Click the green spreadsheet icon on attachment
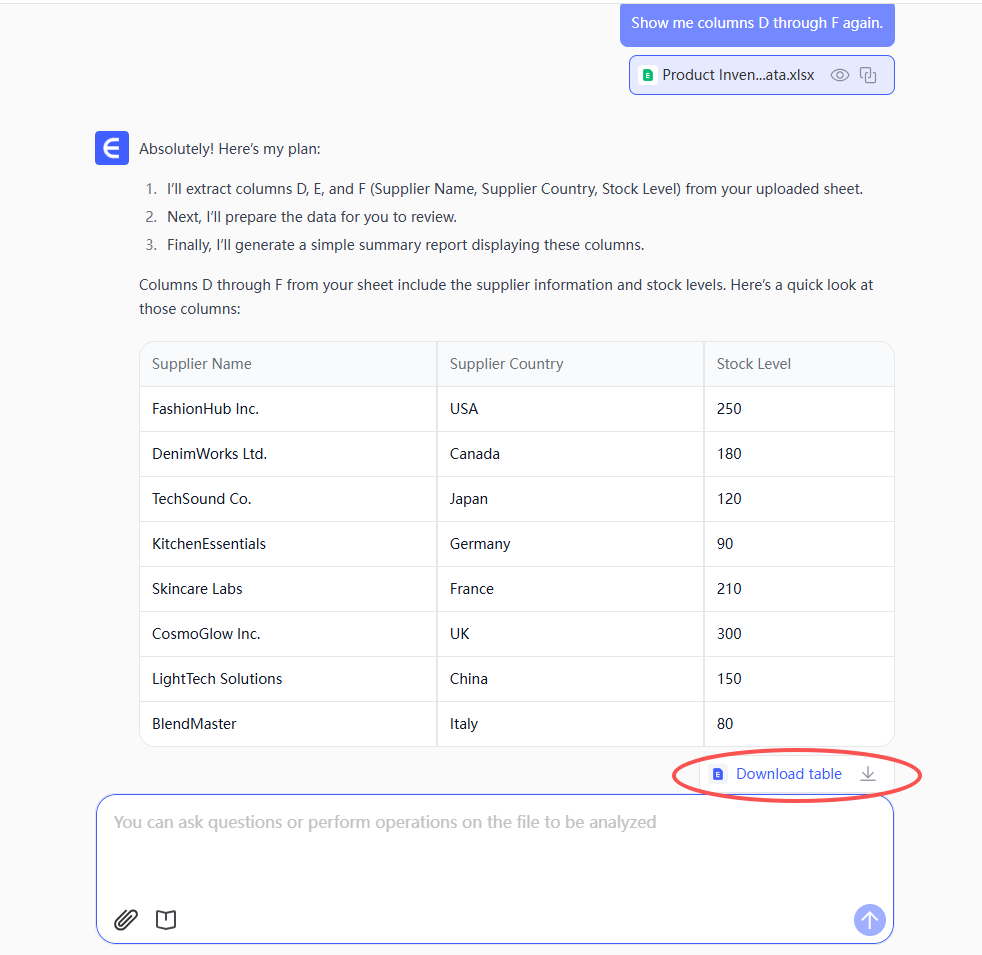The image size is (982, 955). 648,75
